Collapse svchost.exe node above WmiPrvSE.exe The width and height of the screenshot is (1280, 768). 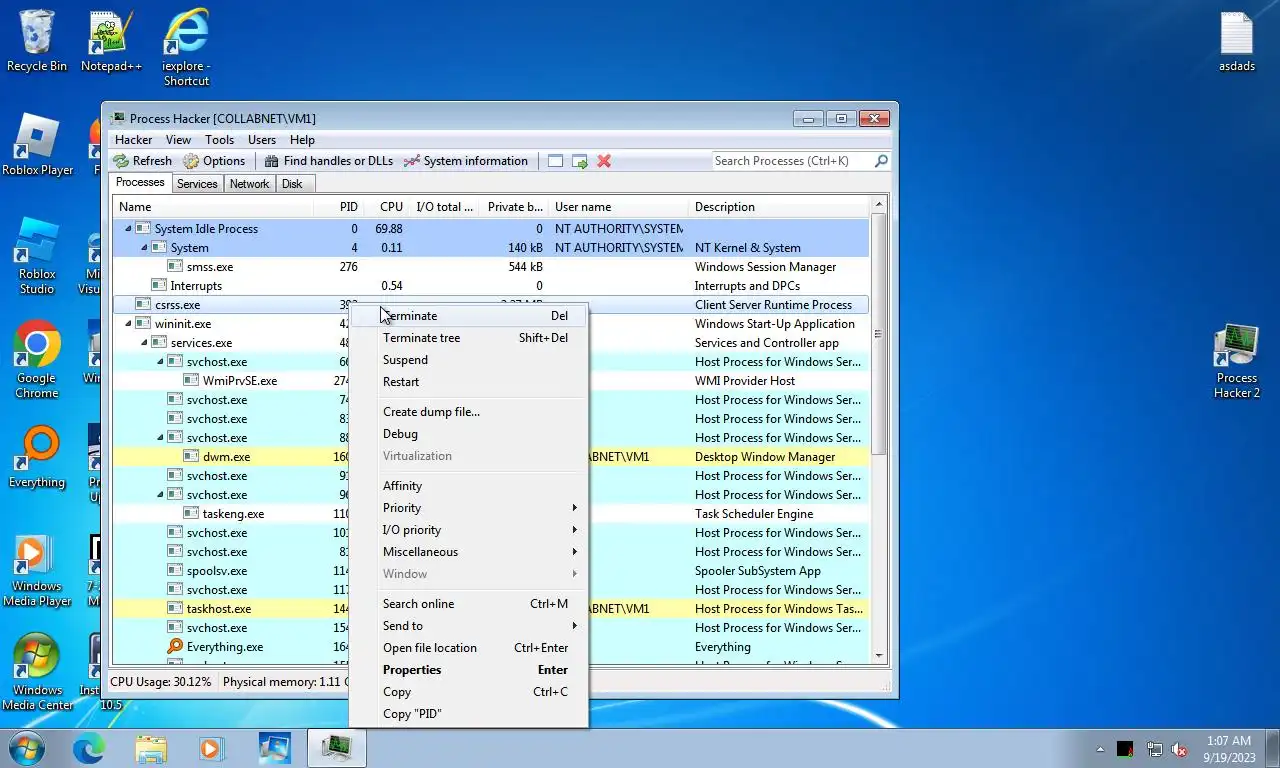[x=160, y=362]
